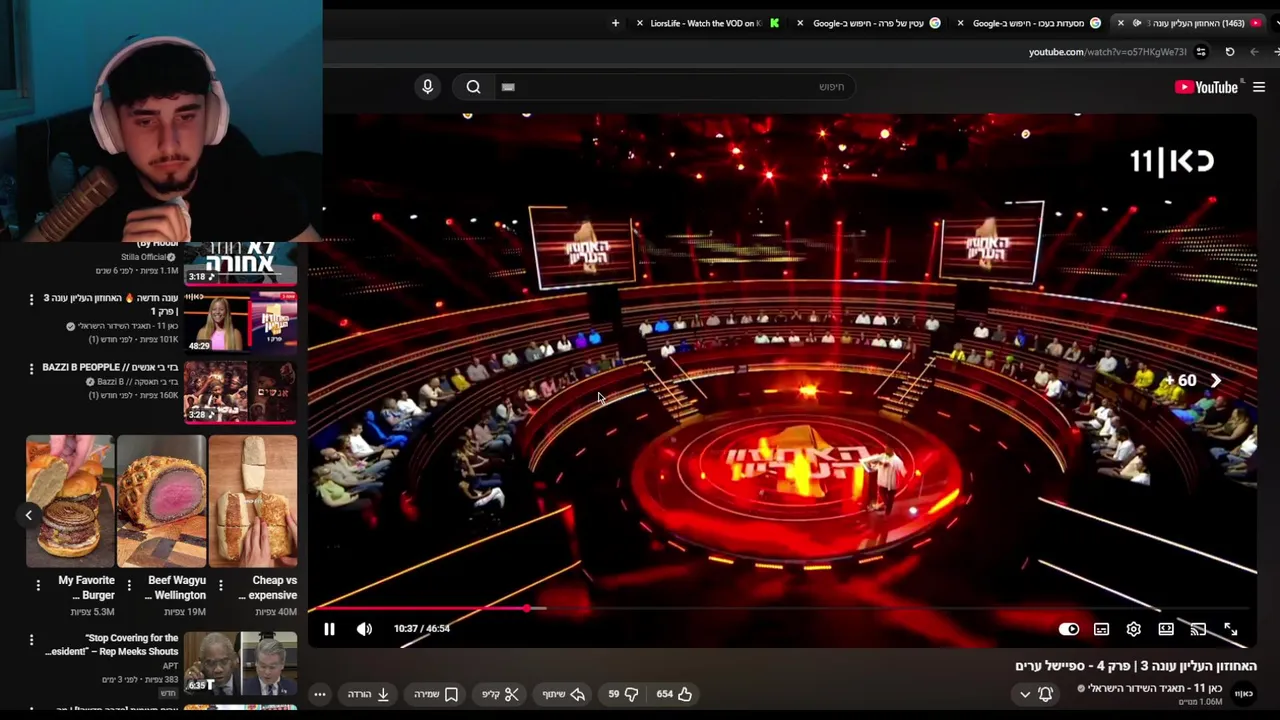Viewport: 1280px width, 720px height.
Task: Open site information icon in address bar
Action: tap(1201, 52)
